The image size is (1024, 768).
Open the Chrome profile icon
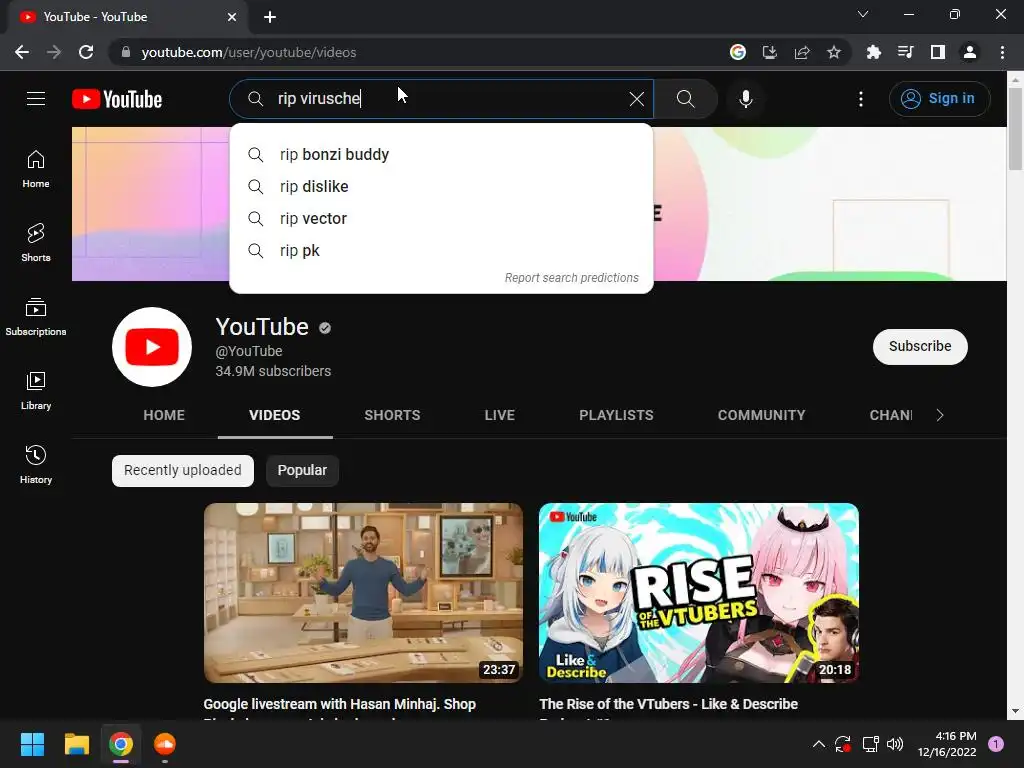pos(970,52)
